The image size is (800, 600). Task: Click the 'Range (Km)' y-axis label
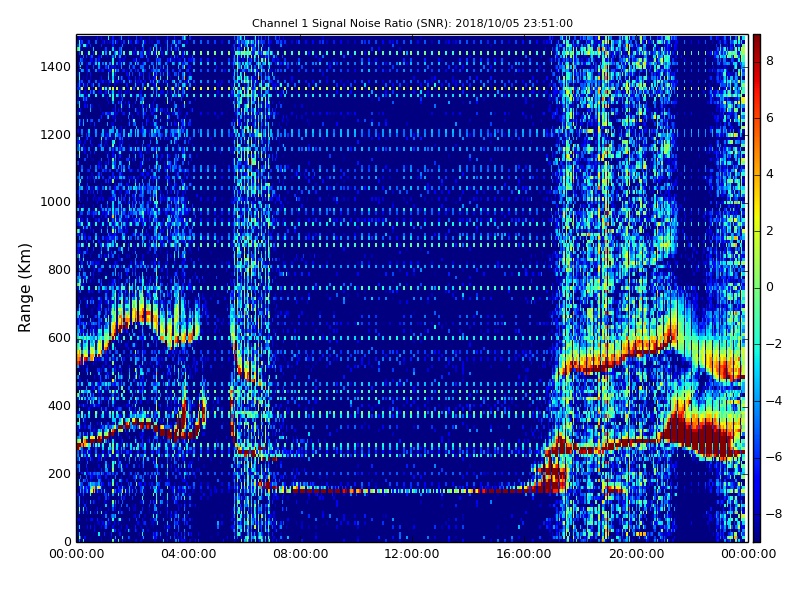[x=24, y=288]
